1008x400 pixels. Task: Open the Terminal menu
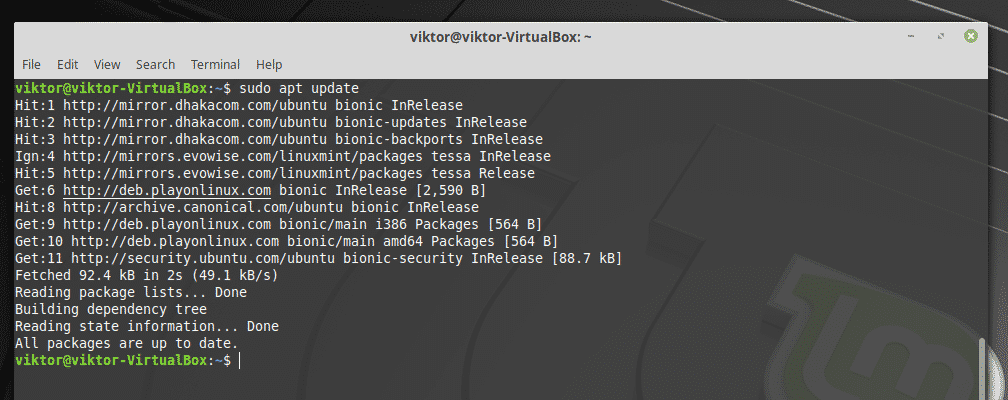click(215, 64)
